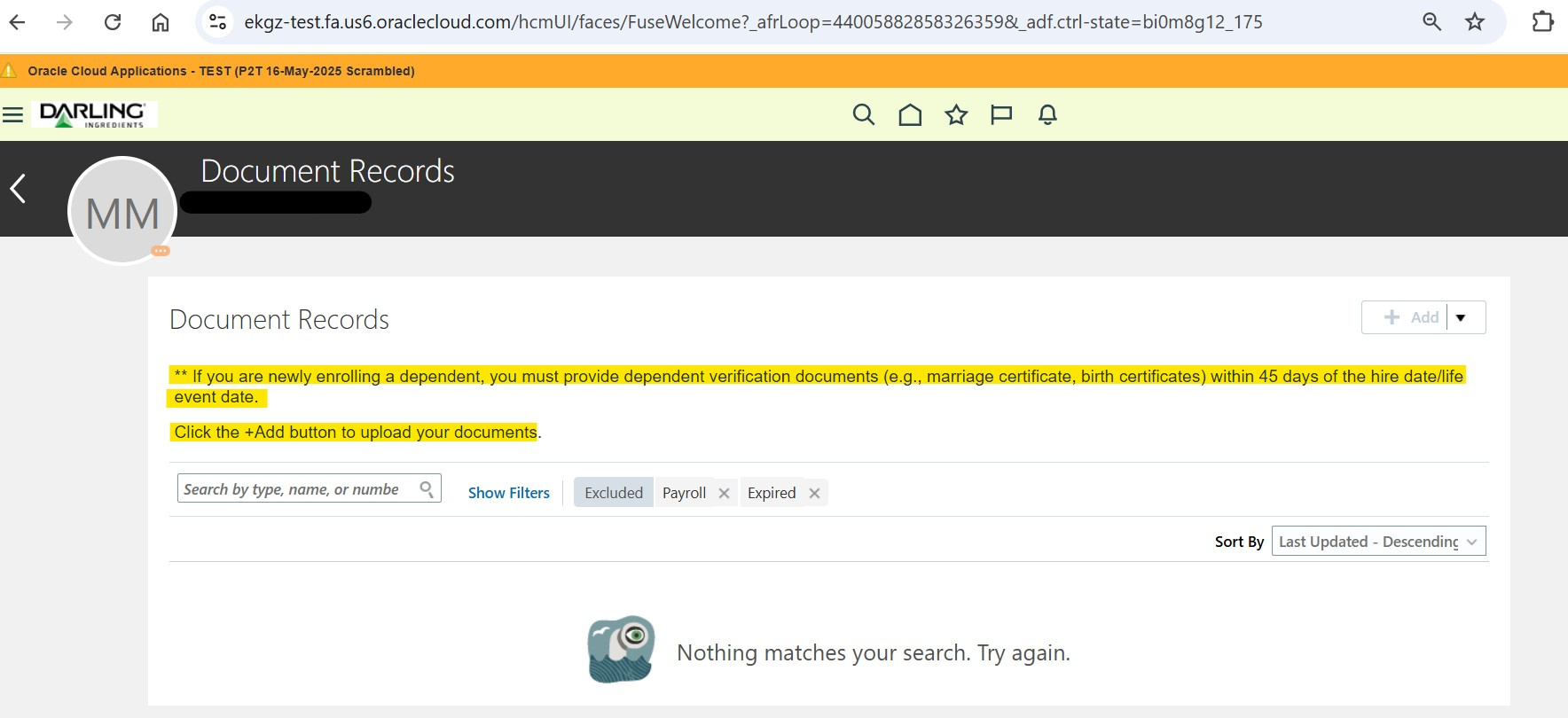Go back with the browser back arrow

[x=18, y=22]
